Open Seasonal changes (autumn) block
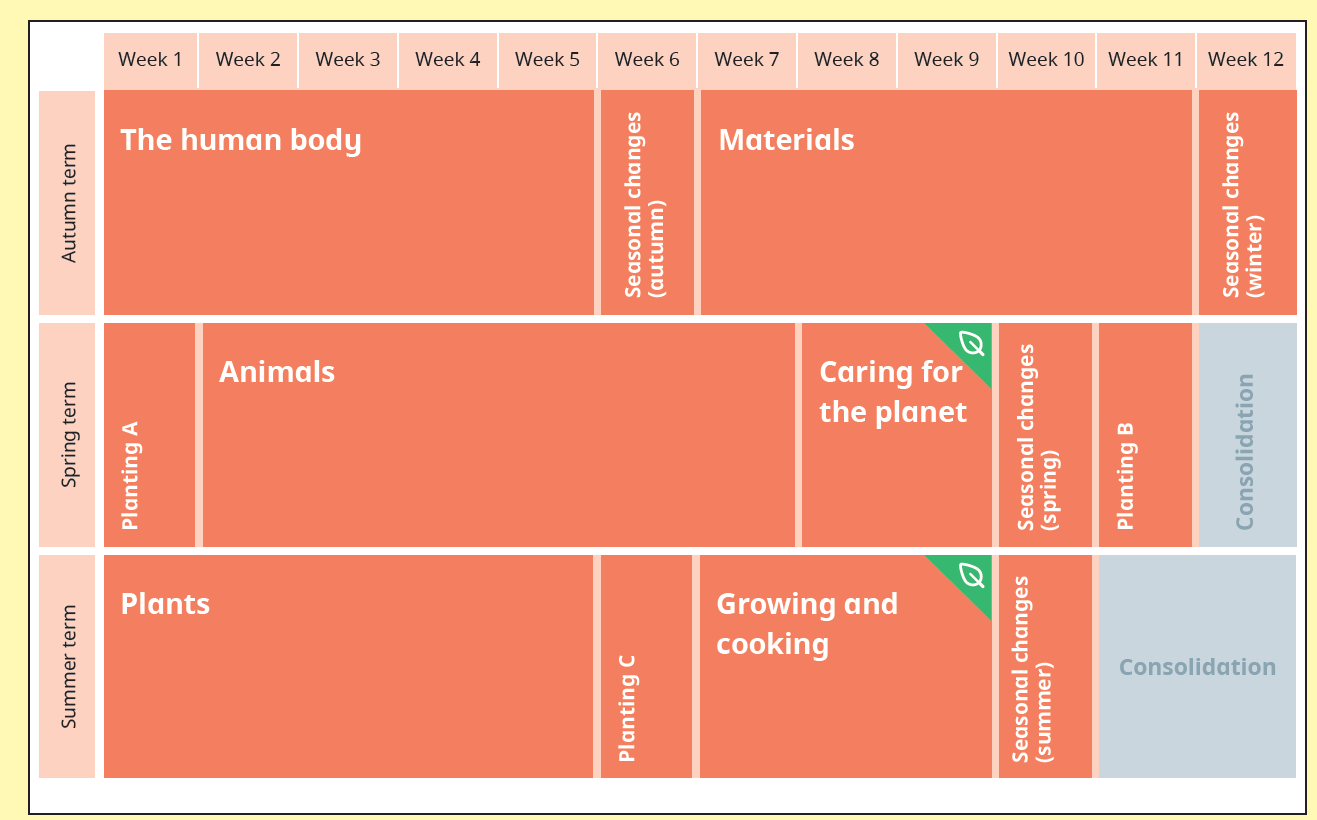Viewport: 1317px width, 820px height. click(x=647, y=203)
